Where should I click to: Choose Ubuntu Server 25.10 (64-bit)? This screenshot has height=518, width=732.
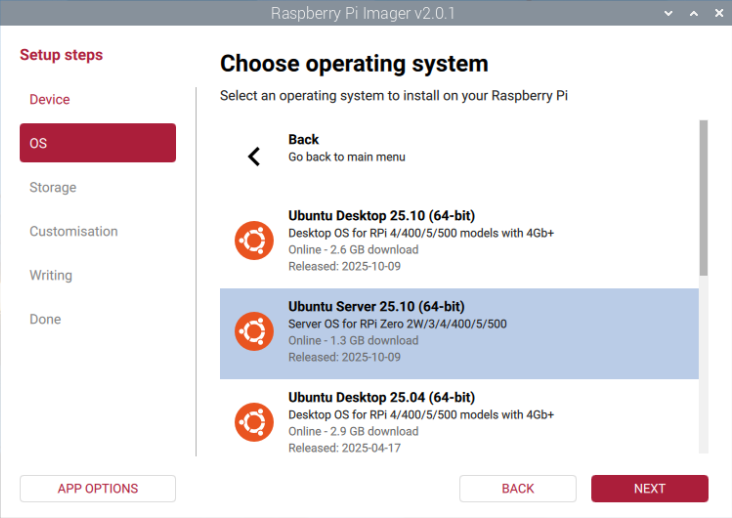(x=459, y=334)
